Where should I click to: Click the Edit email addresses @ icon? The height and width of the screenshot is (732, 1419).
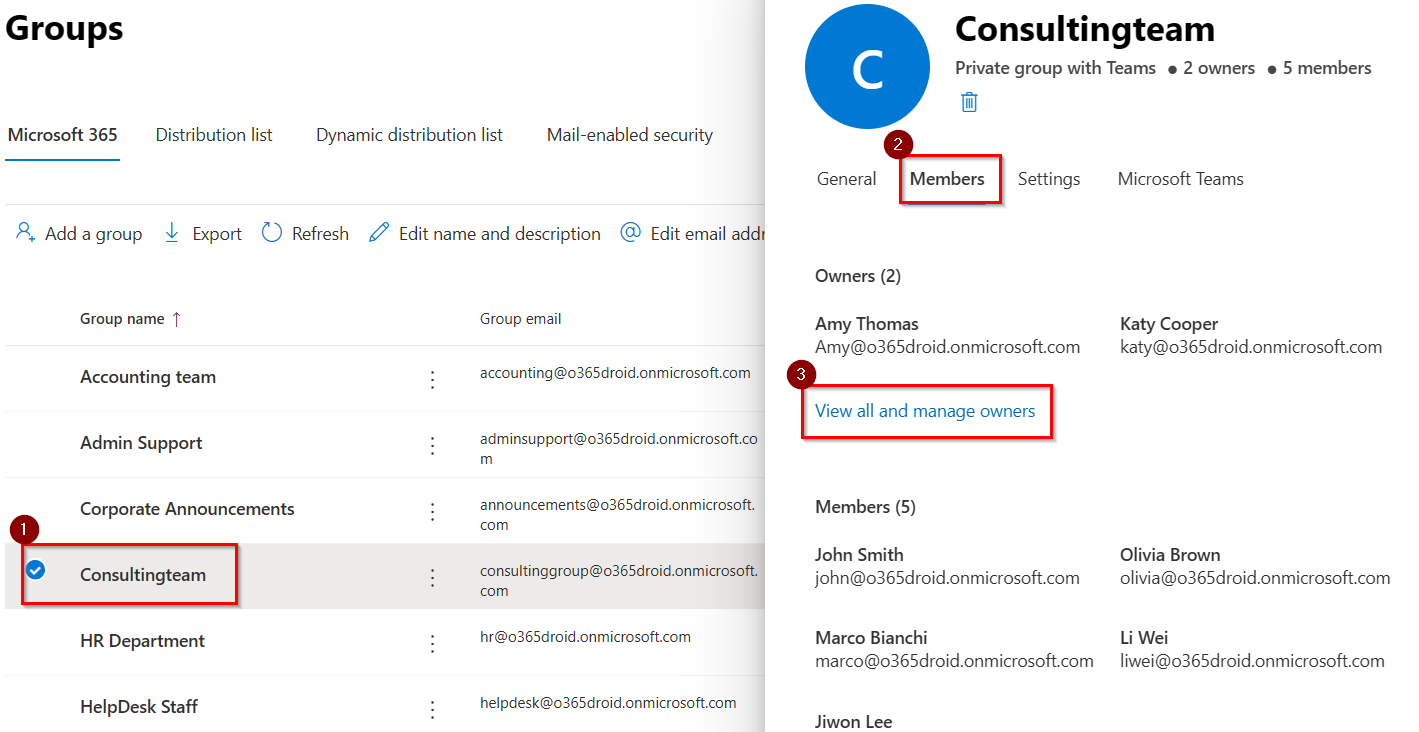pos(630,233)
